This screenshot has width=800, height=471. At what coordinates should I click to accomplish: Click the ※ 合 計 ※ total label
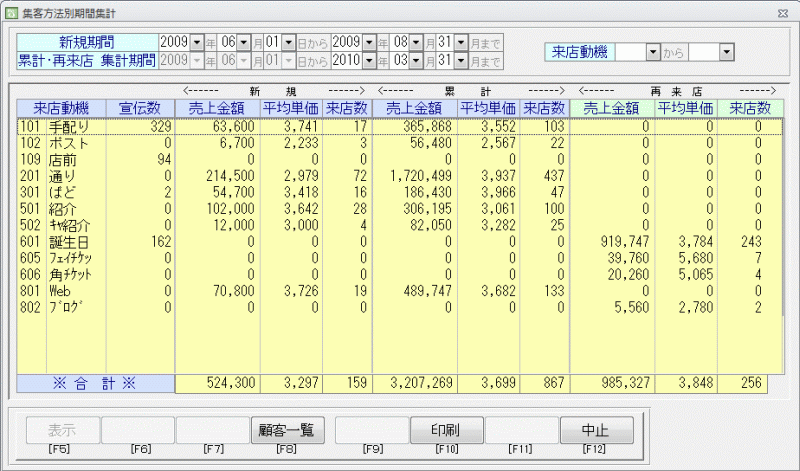pos(95,384)
